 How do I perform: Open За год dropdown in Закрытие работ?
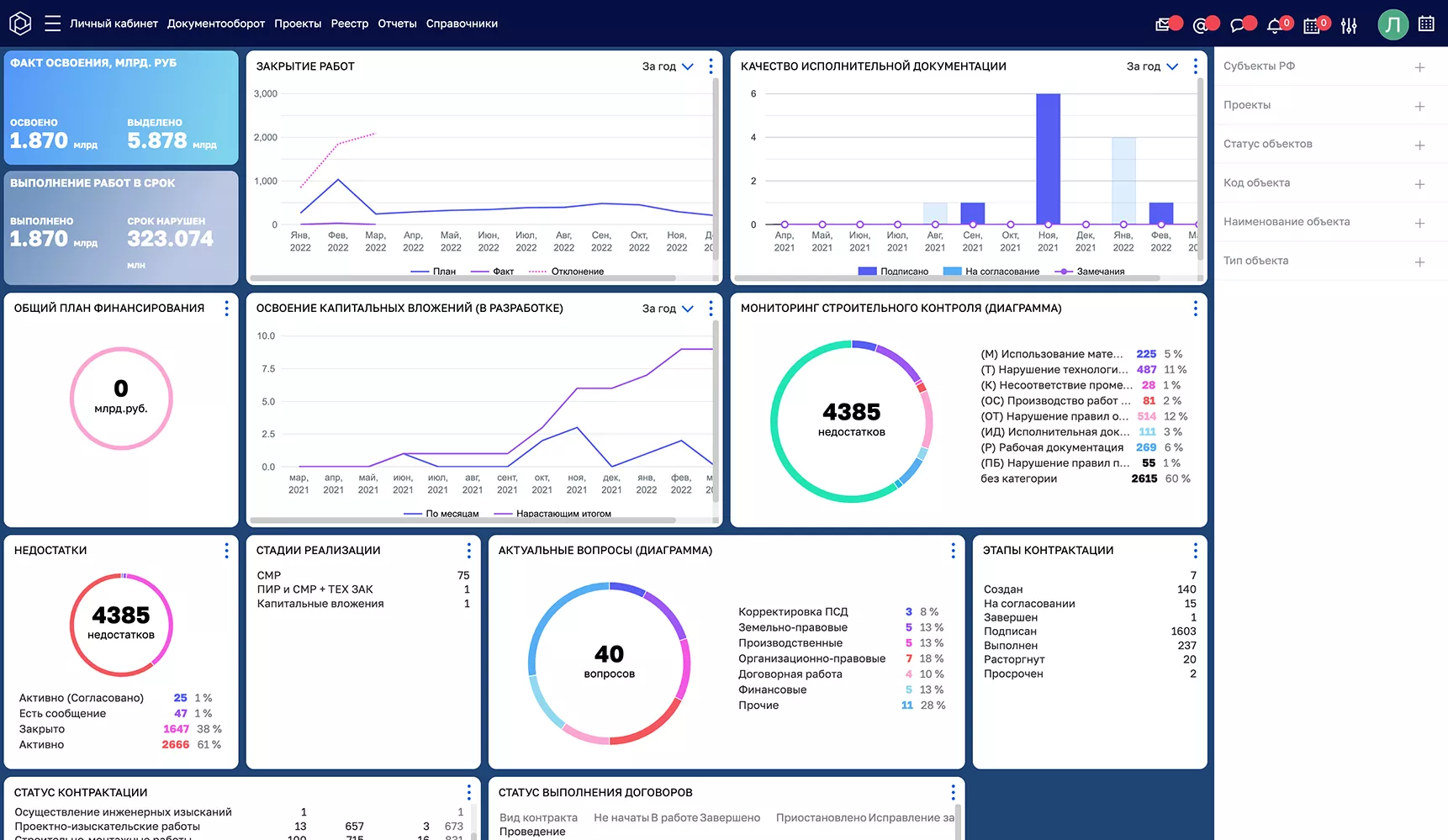(x=668, y=66)
